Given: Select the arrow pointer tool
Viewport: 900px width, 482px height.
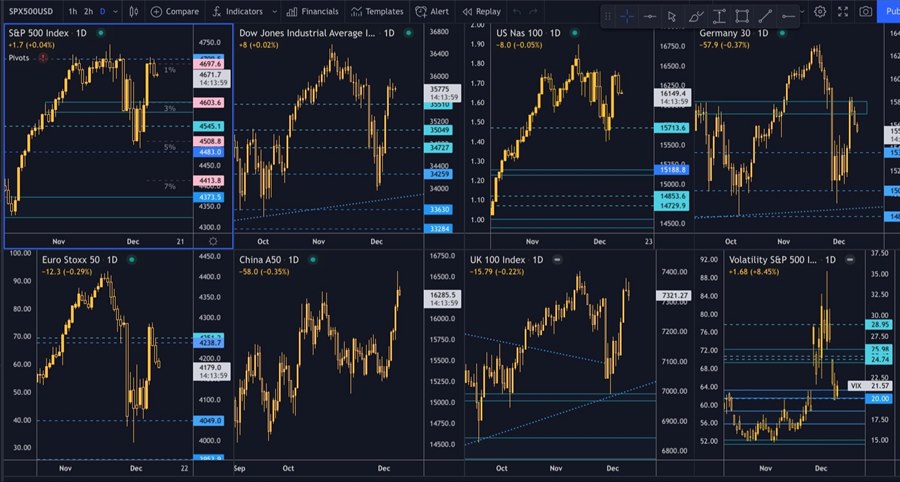Looking at the screenshot, I should click(672, 17).
